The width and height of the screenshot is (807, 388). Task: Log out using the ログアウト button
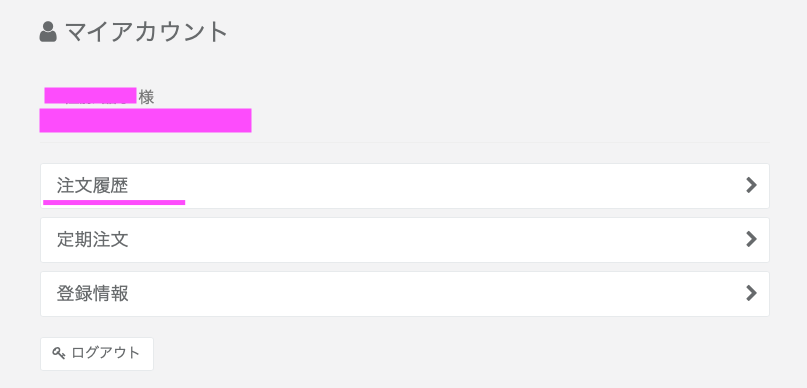tap(97, 354)
